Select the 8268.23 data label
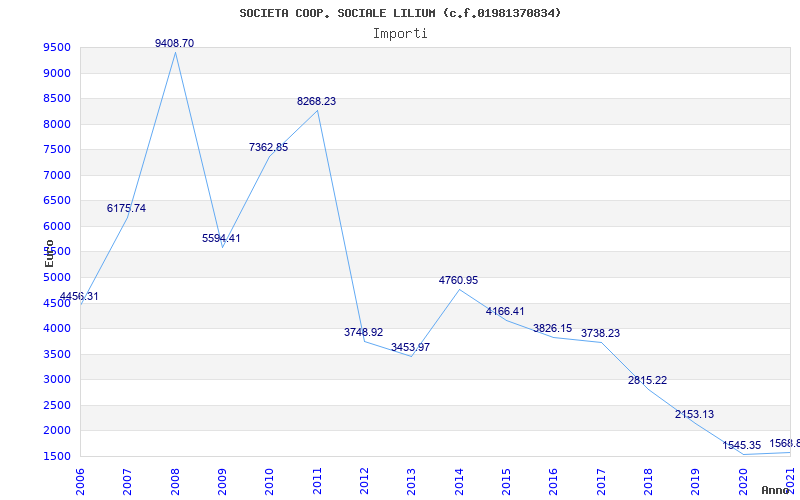 [316, 102]
